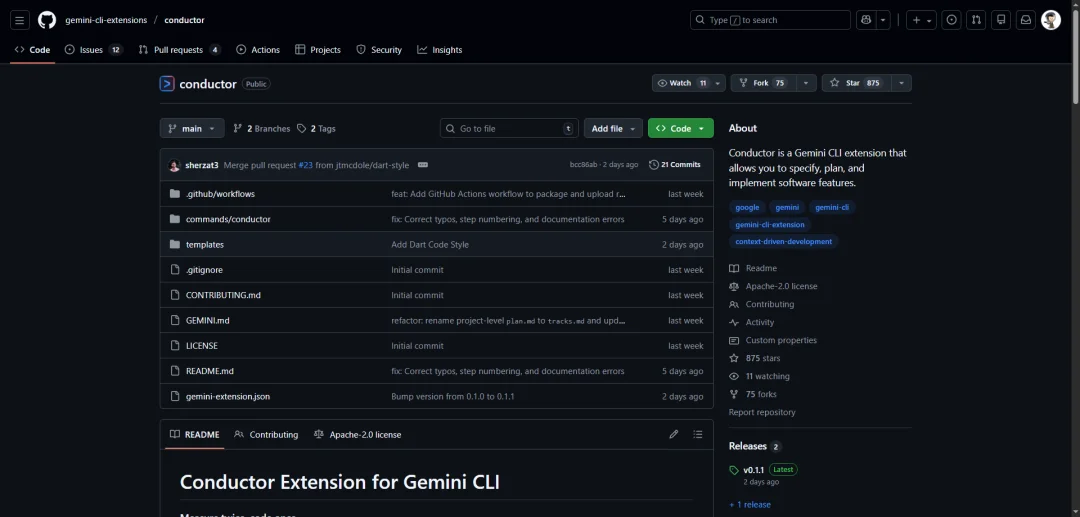Open release v0.1.1 link
Image resolution: width=1080 pixels, height=517 pixels.
tap(754, 469)
